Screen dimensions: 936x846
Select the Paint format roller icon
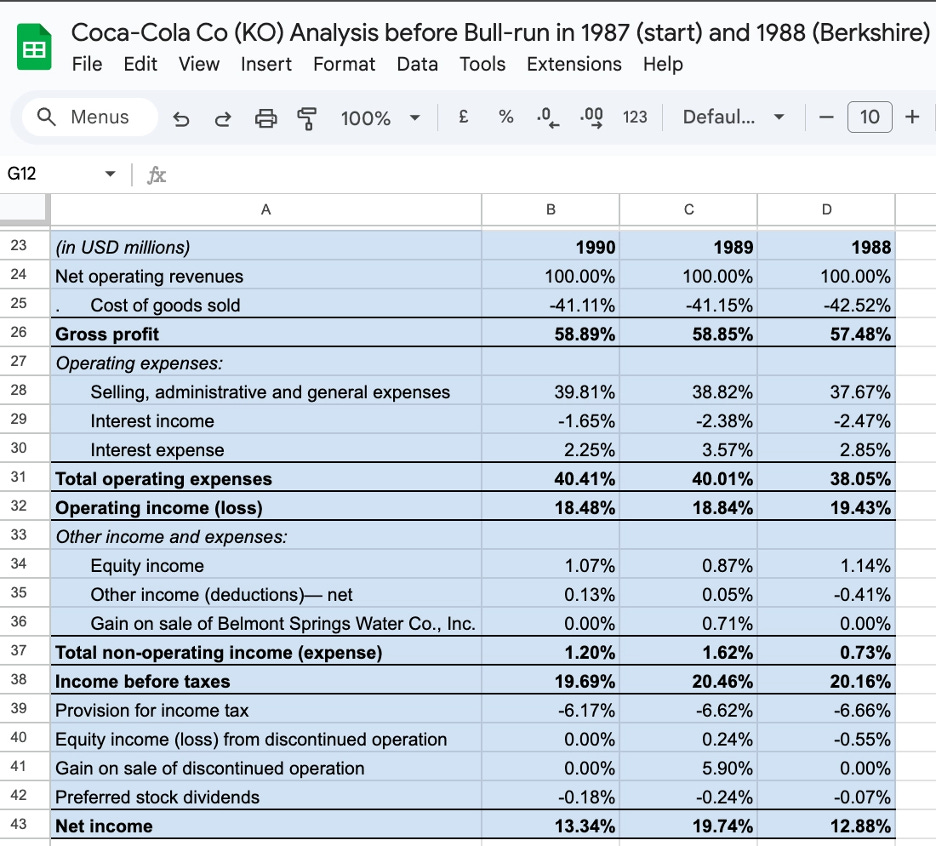307,118
